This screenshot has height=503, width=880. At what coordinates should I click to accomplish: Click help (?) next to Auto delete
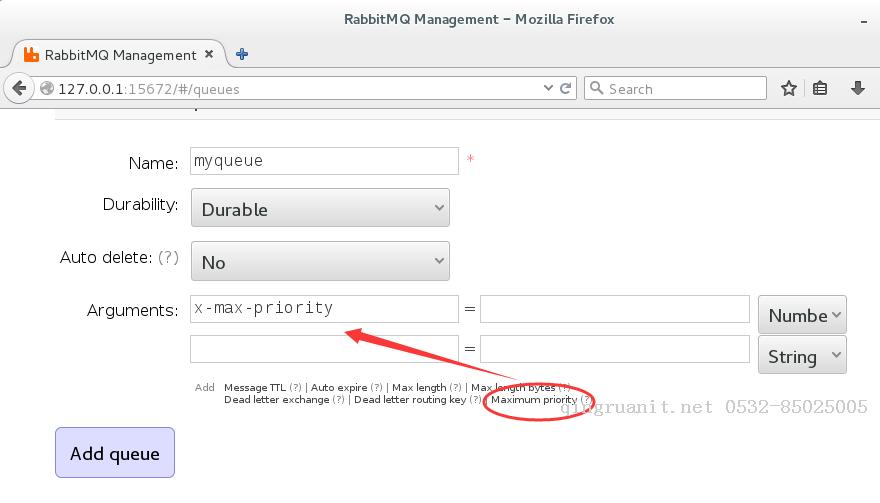[169, 257]
